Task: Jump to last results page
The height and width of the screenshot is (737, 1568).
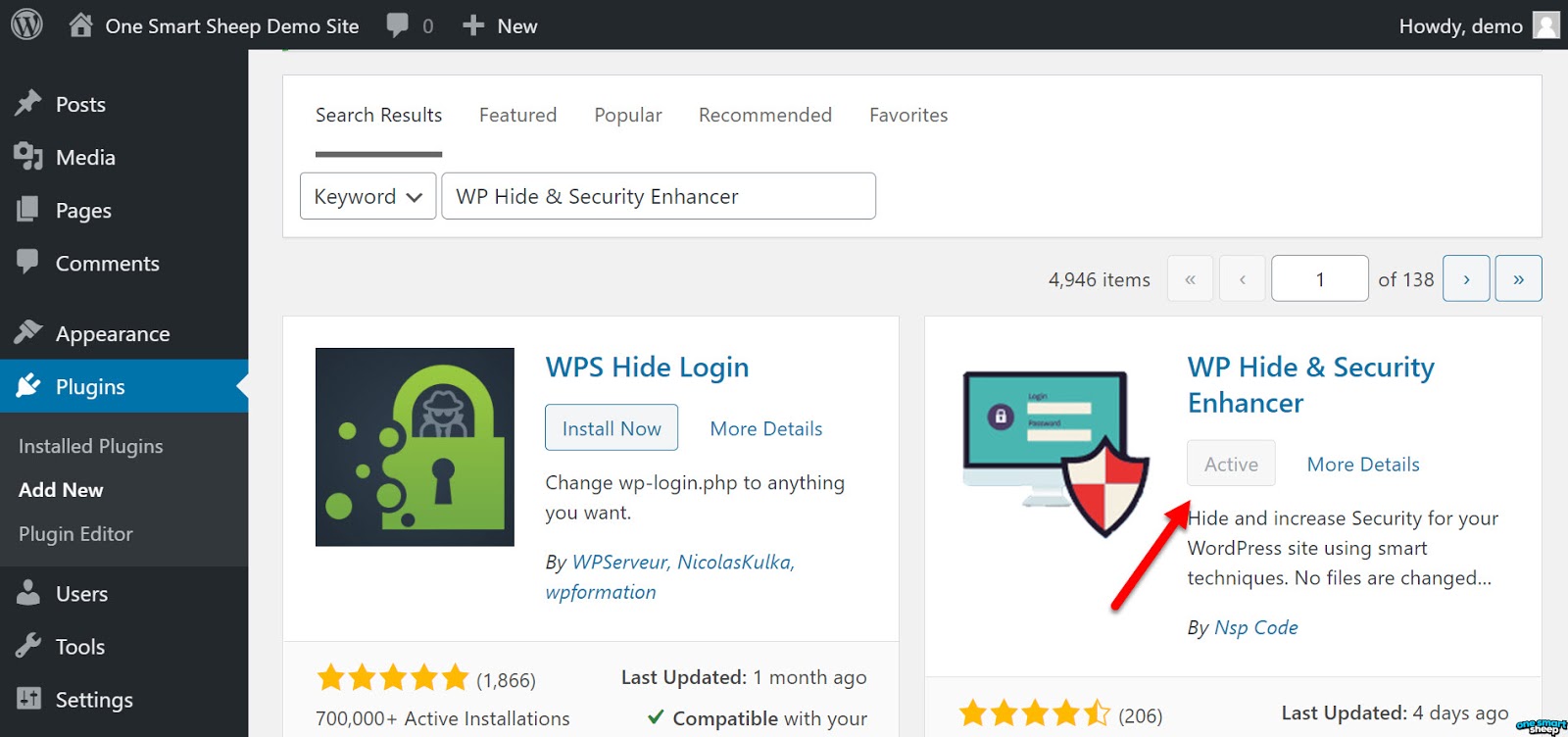Action: [x=1518, y=278]
